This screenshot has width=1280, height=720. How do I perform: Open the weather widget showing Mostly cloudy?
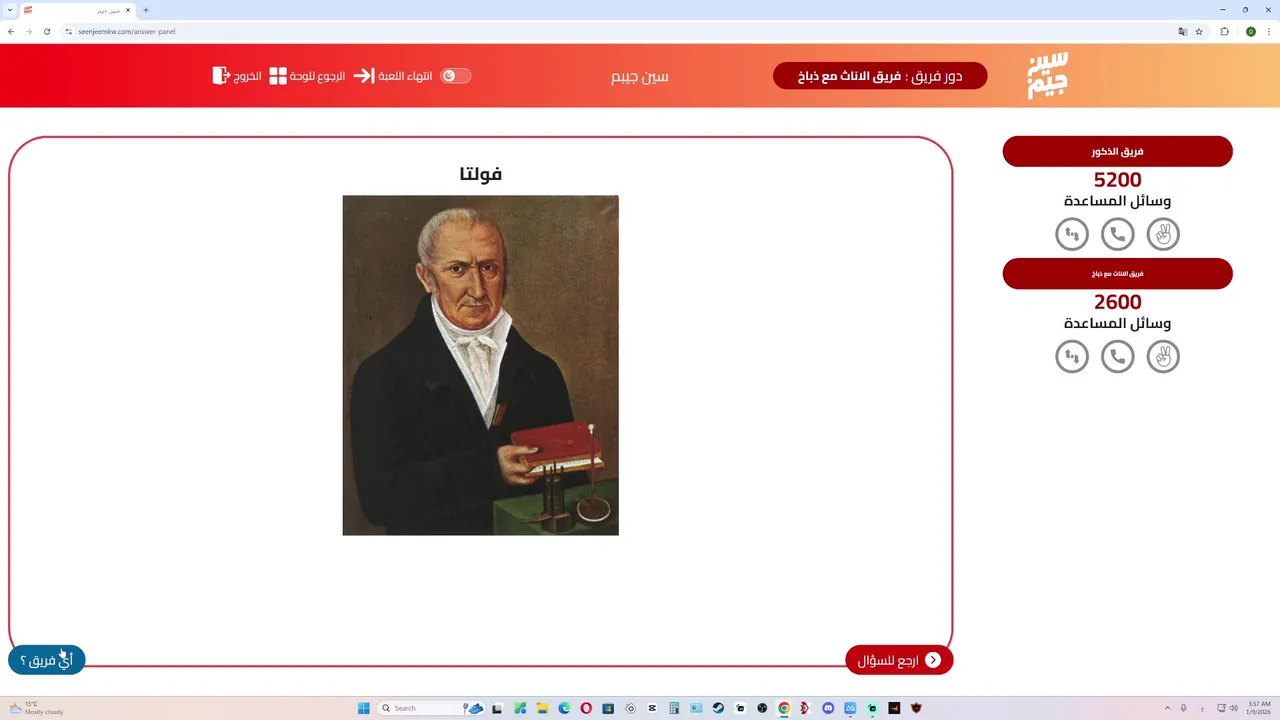pyautogui.click(x=36, y=708)
